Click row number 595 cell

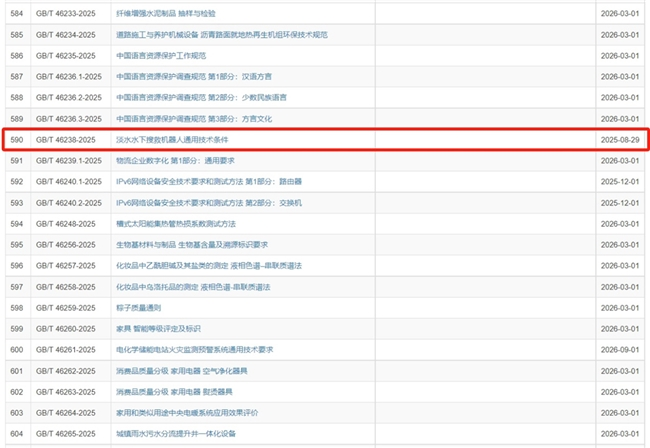tap(16, 244)
